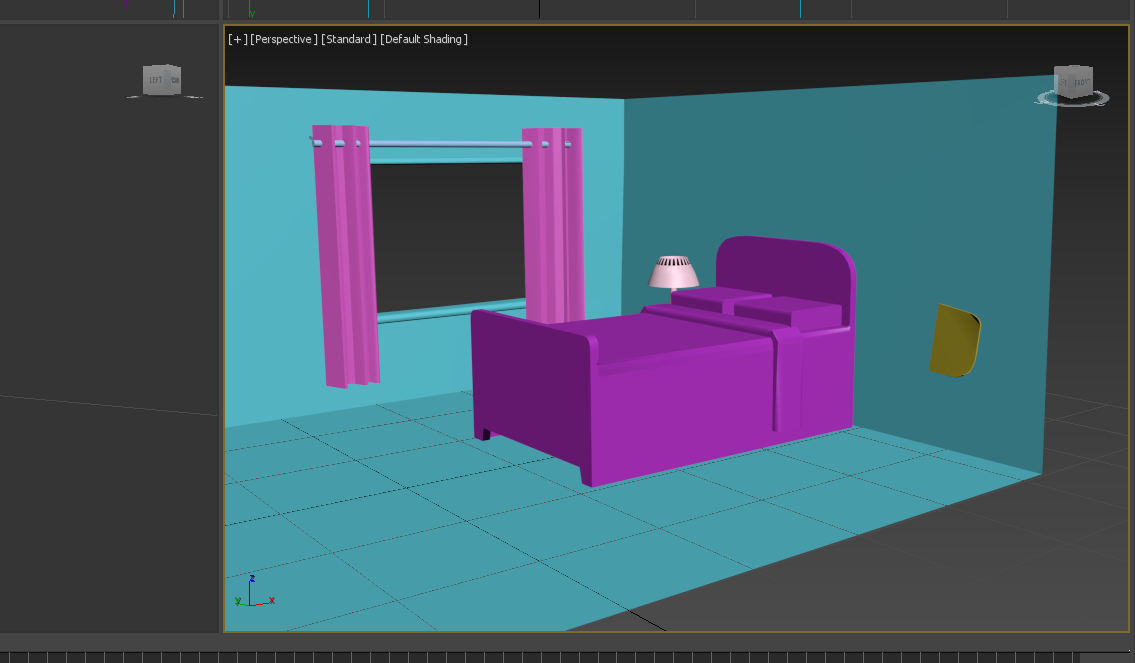The image size is (1135, 663).
Task: Click the ViewCube in the Perspective viewport
Action: coord(1073,82)
